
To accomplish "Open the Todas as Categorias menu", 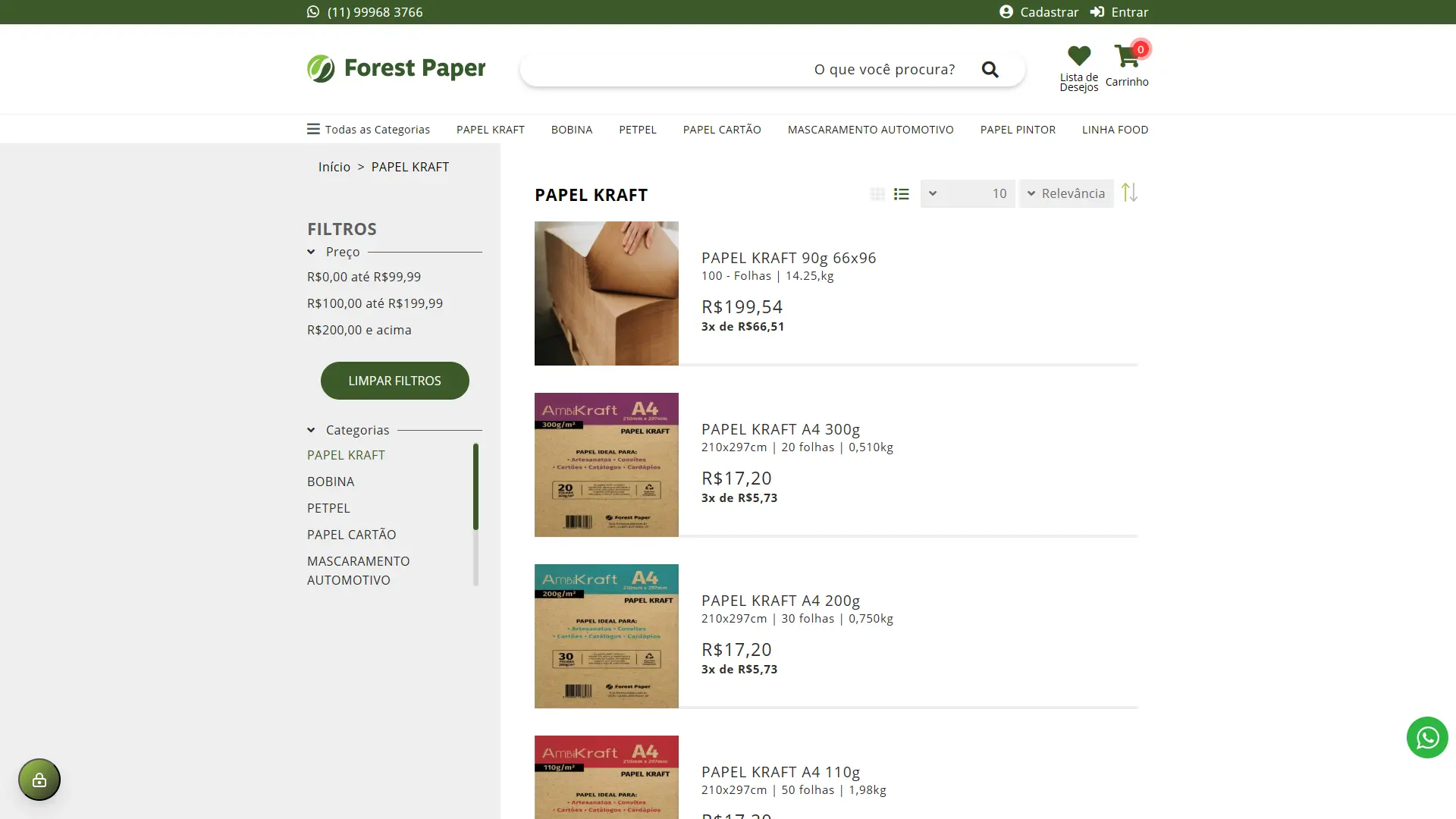I will pyautogui.click(x=369, y=129).
